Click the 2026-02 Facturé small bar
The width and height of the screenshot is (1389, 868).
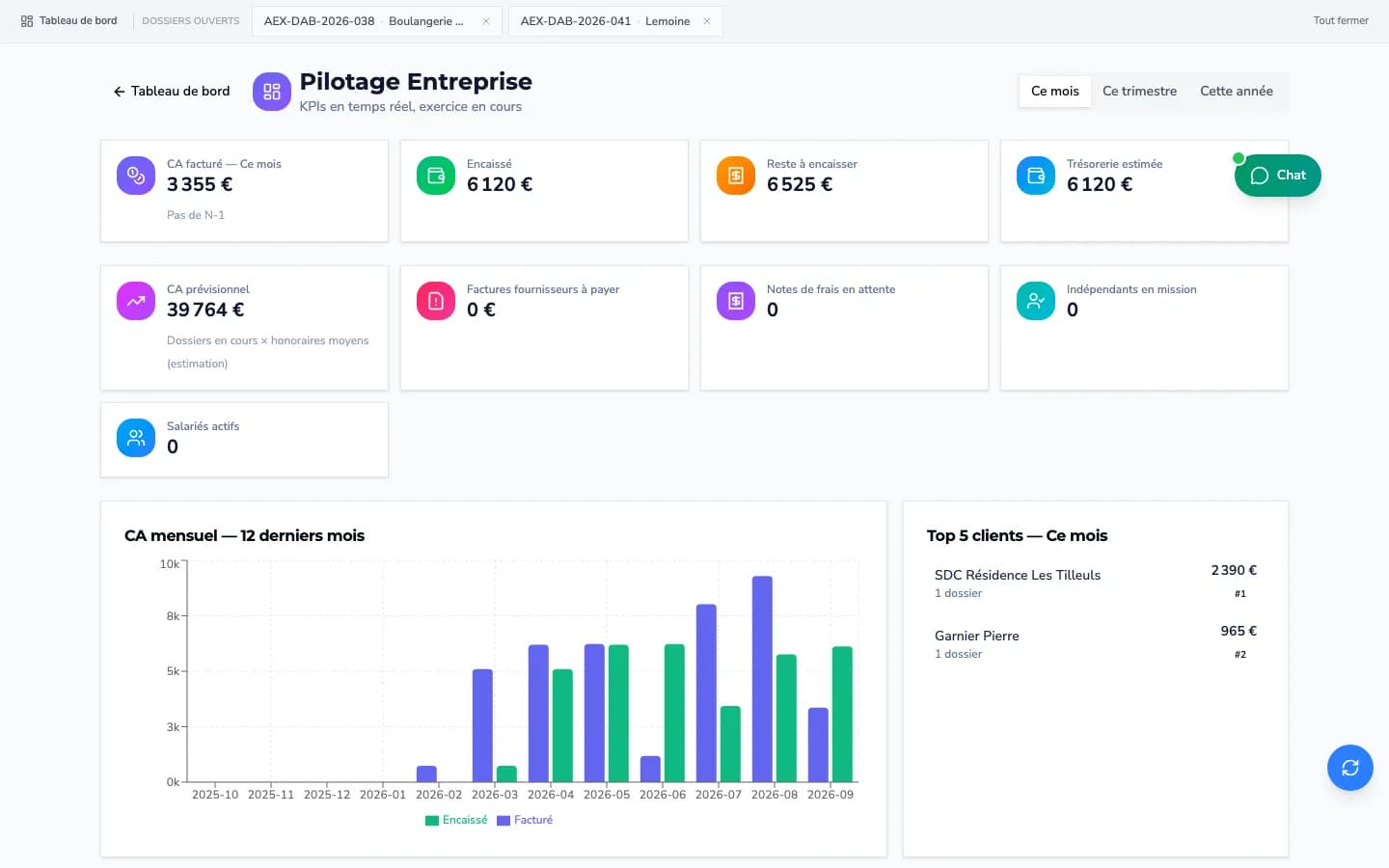pyautogui.click(x=426, y=773)
